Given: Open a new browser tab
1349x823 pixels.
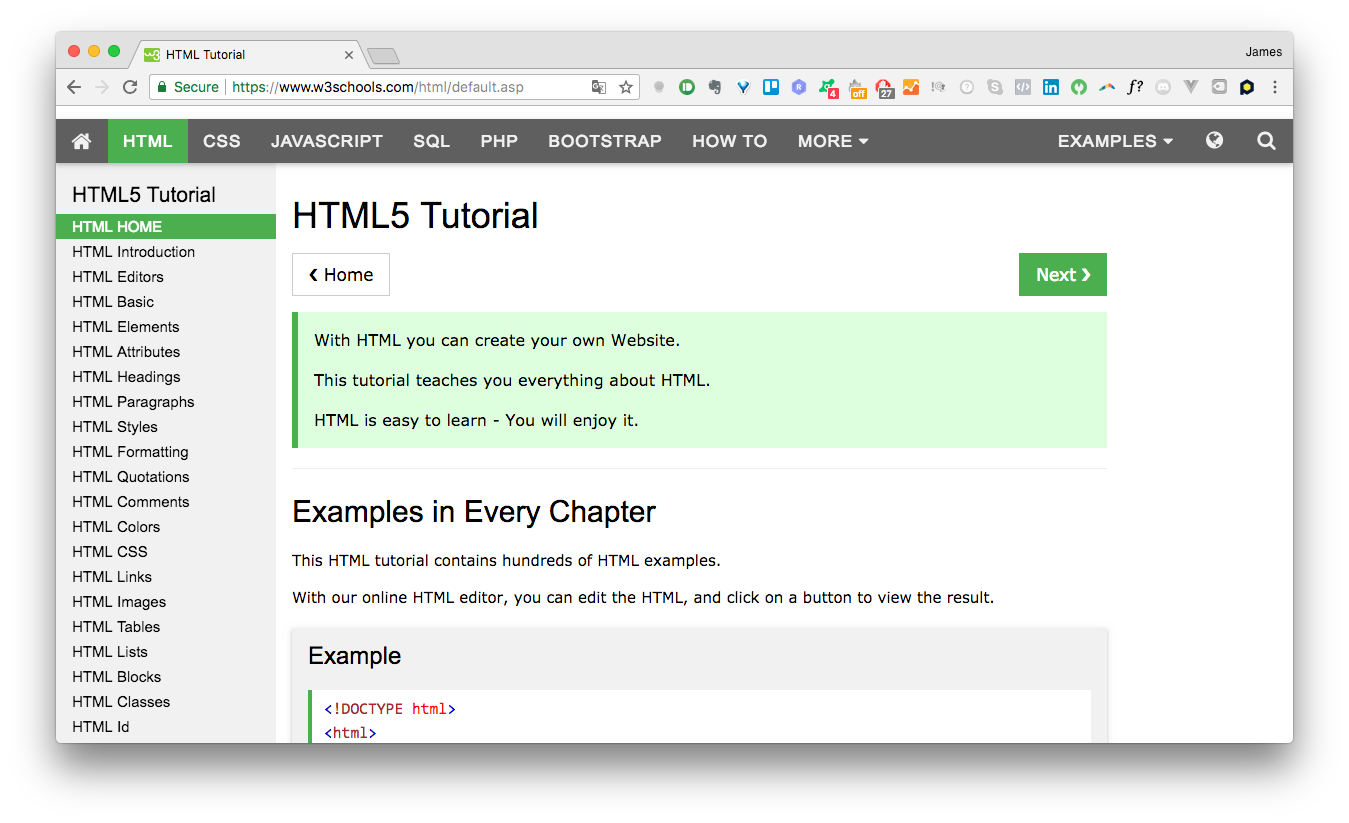Looking at the screenshot, I should tap(383, 55).
